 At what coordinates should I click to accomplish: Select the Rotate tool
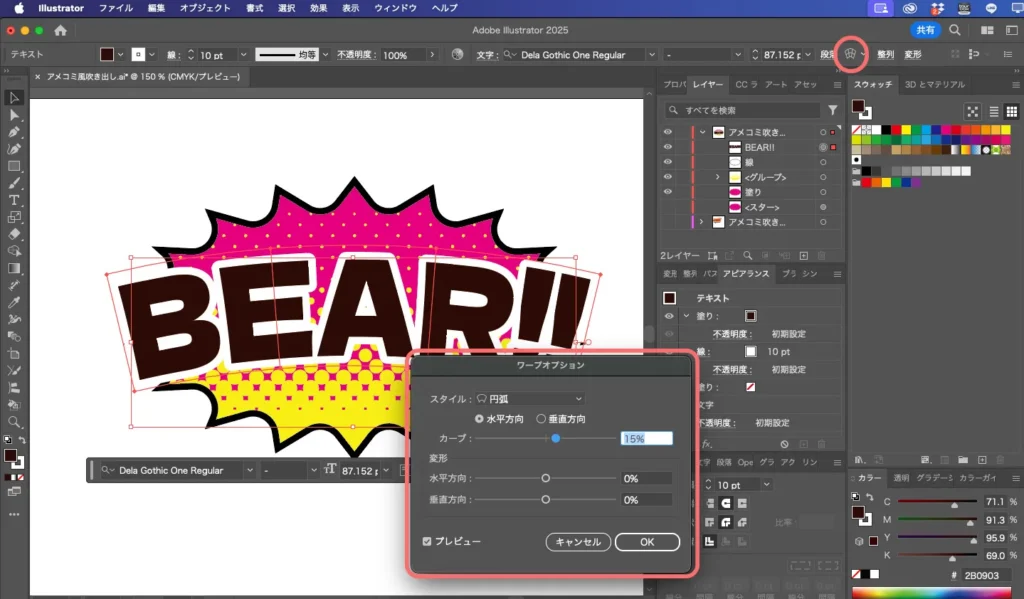click(x=14, y=216)
